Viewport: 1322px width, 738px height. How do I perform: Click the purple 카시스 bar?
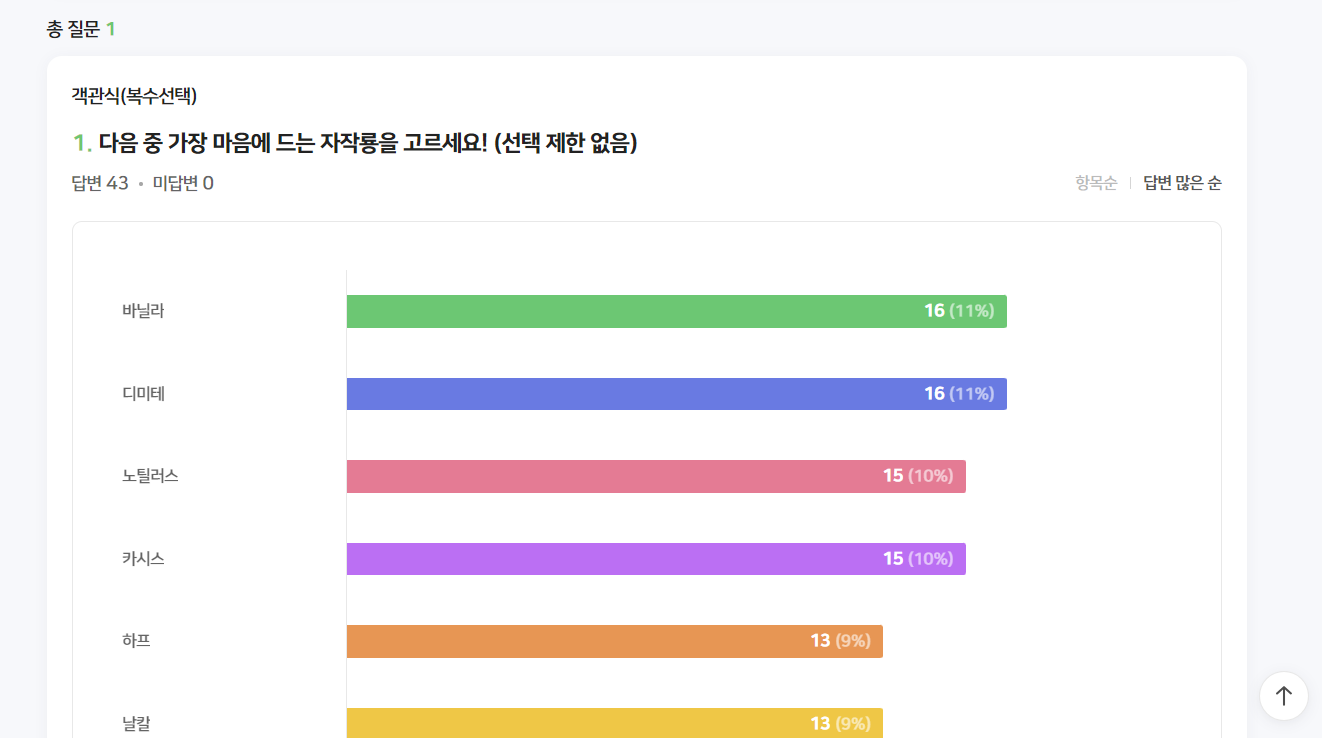coord(656,559)
